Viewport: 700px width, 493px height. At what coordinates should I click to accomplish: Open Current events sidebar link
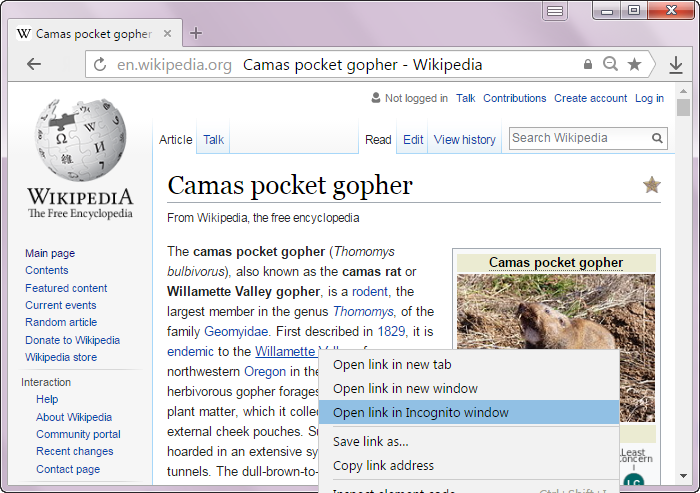point(61,305)
